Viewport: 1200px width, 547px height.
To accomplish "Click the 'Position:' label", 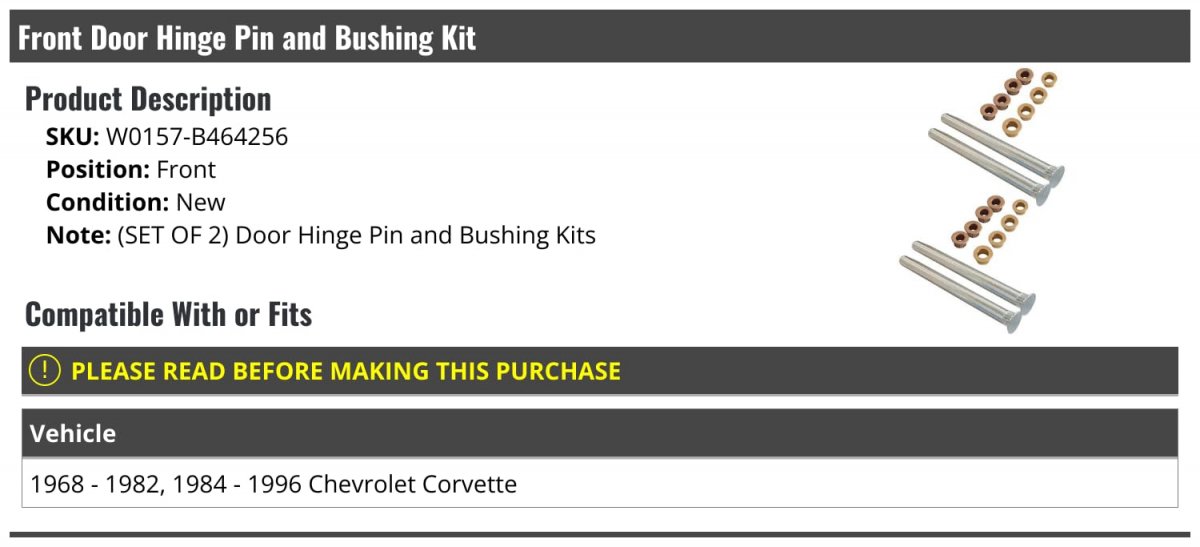I will point(98,169).
